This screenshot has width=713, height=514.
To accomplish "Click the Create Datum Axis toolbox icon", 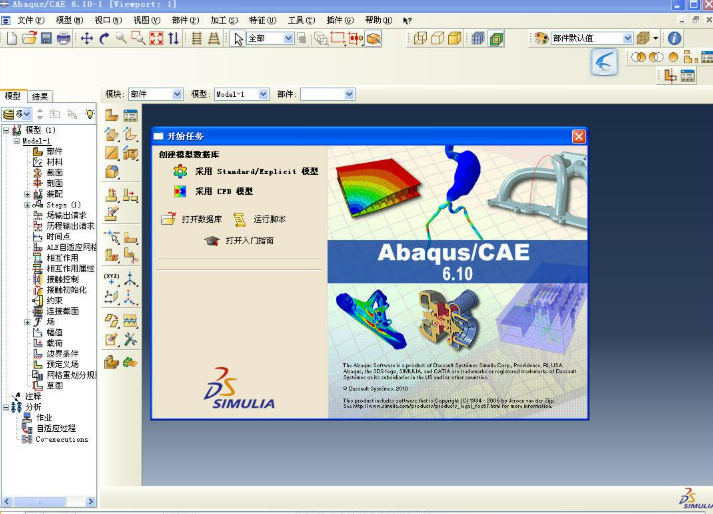I will click(130, 277).
